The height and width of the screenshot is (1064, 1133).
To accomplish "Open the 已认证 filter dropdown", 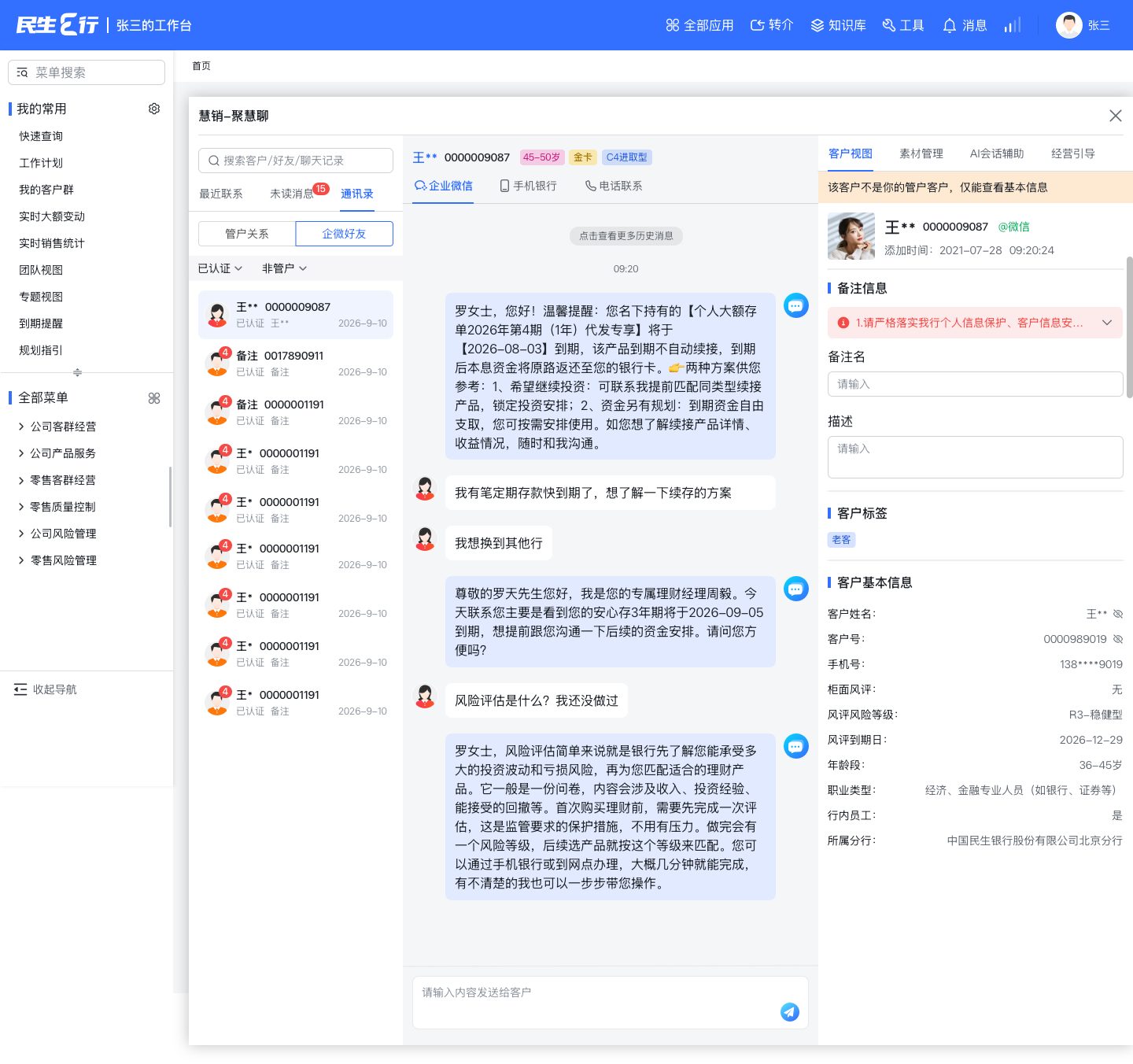I will coord(220,268).
